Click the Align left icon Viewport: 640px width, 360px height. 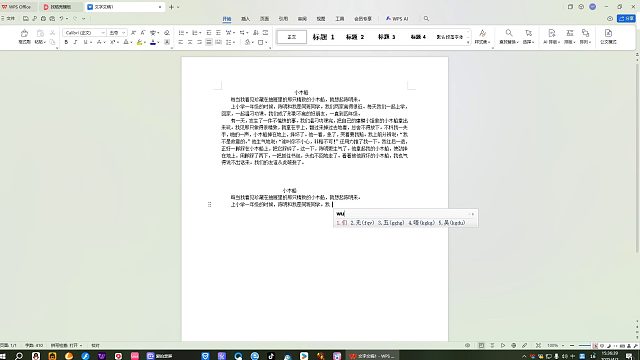pyautogui.click(x=180, y=42)
